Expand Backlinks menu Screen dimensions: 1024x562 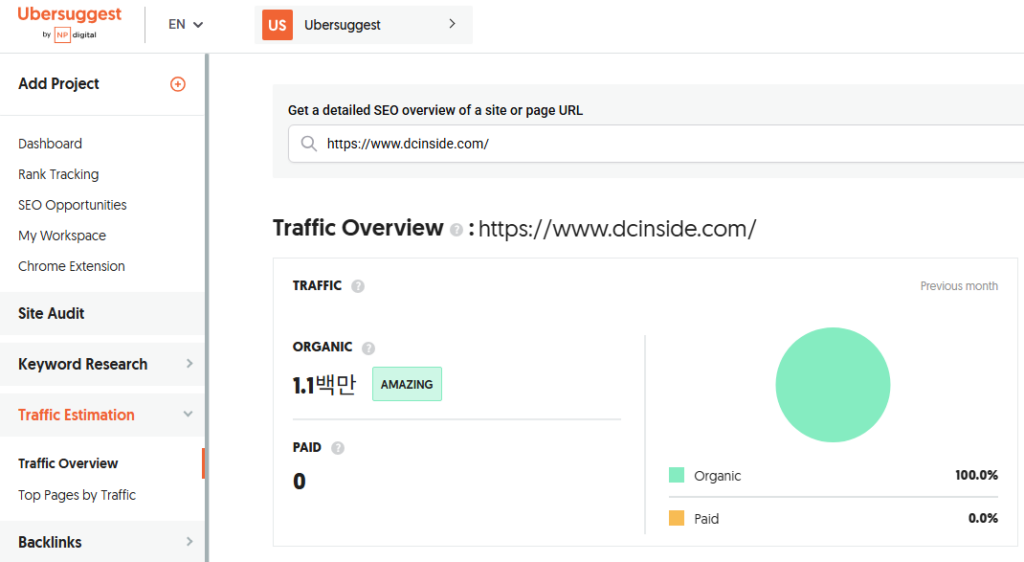(103, 542)
